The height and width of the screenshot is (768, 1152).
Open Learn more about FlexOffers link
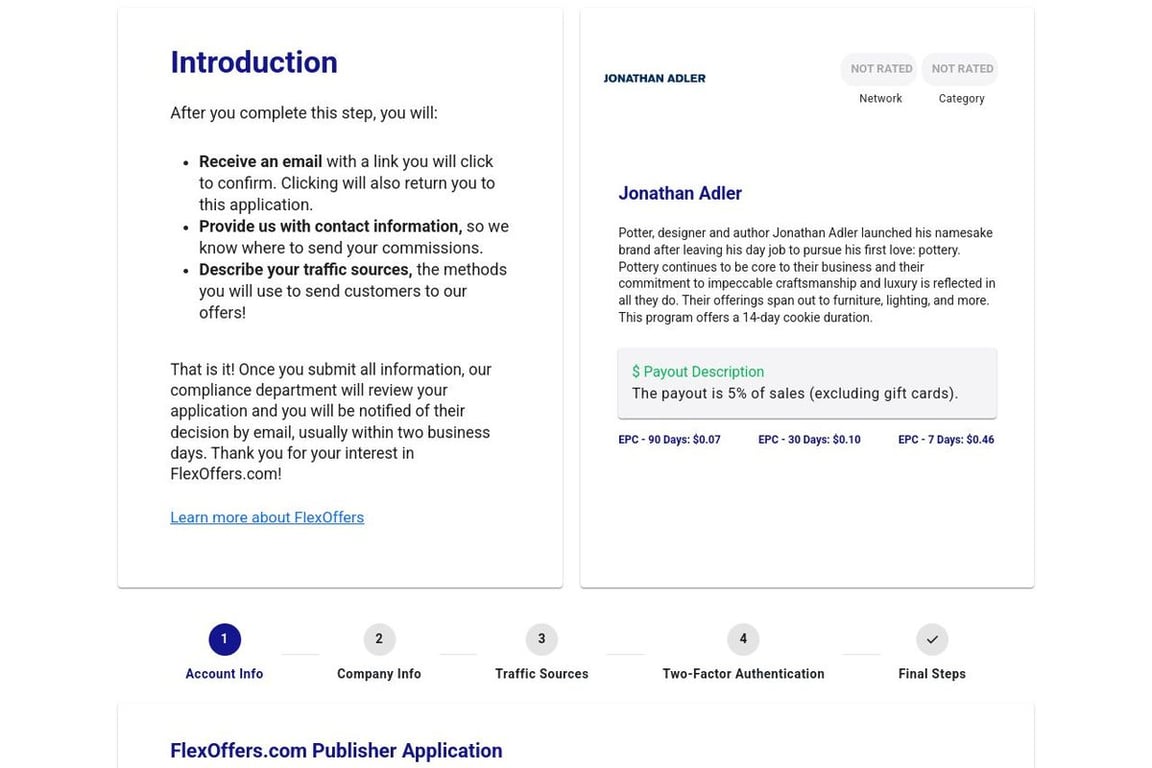[267, 517]
